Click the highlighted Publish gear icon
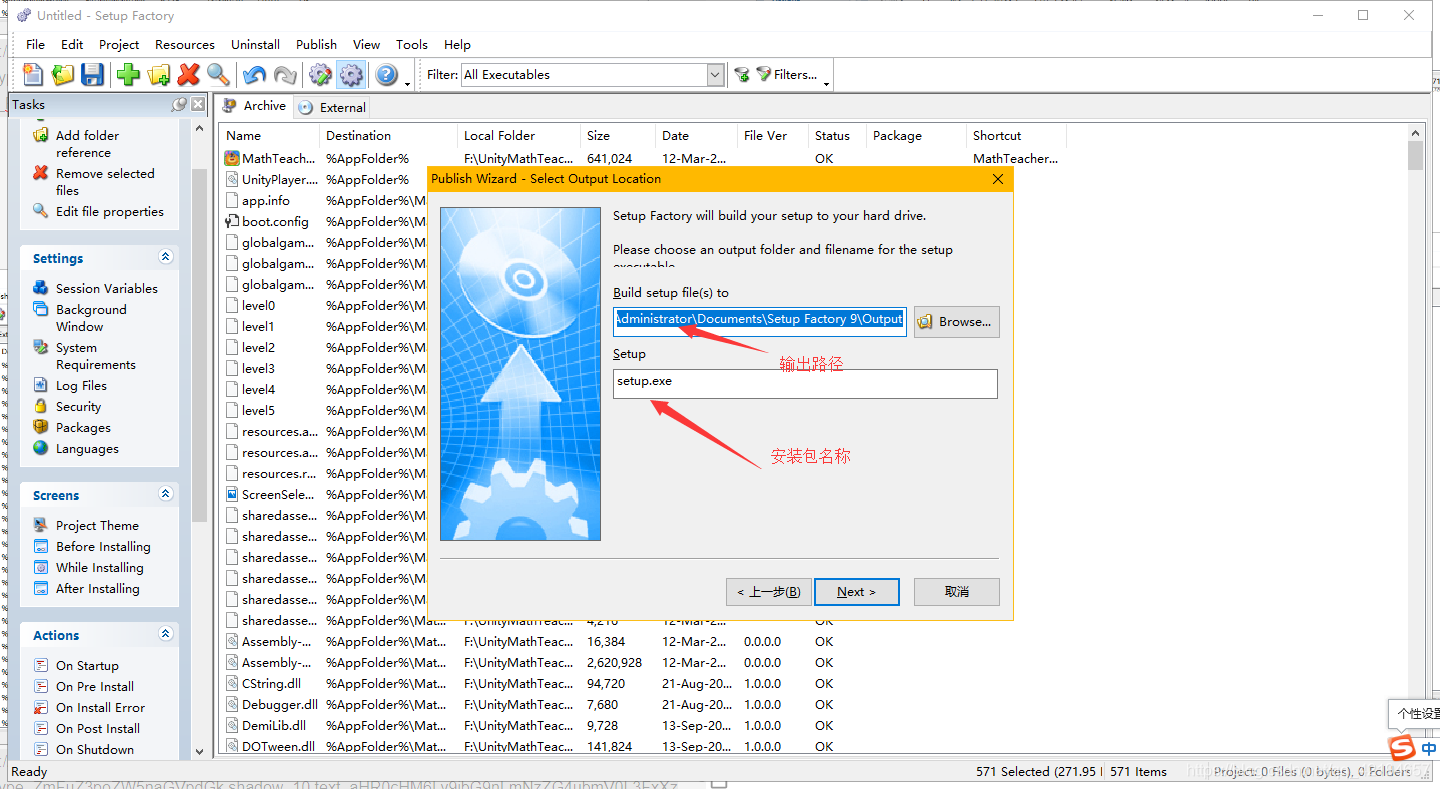 [x=351, y=74]
